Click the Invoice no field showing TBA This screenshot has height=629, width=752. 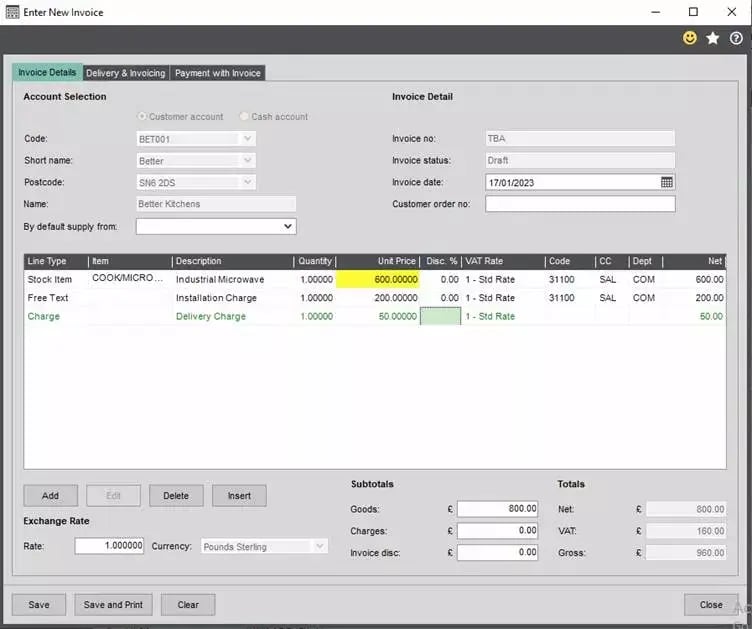coord(580,139)
